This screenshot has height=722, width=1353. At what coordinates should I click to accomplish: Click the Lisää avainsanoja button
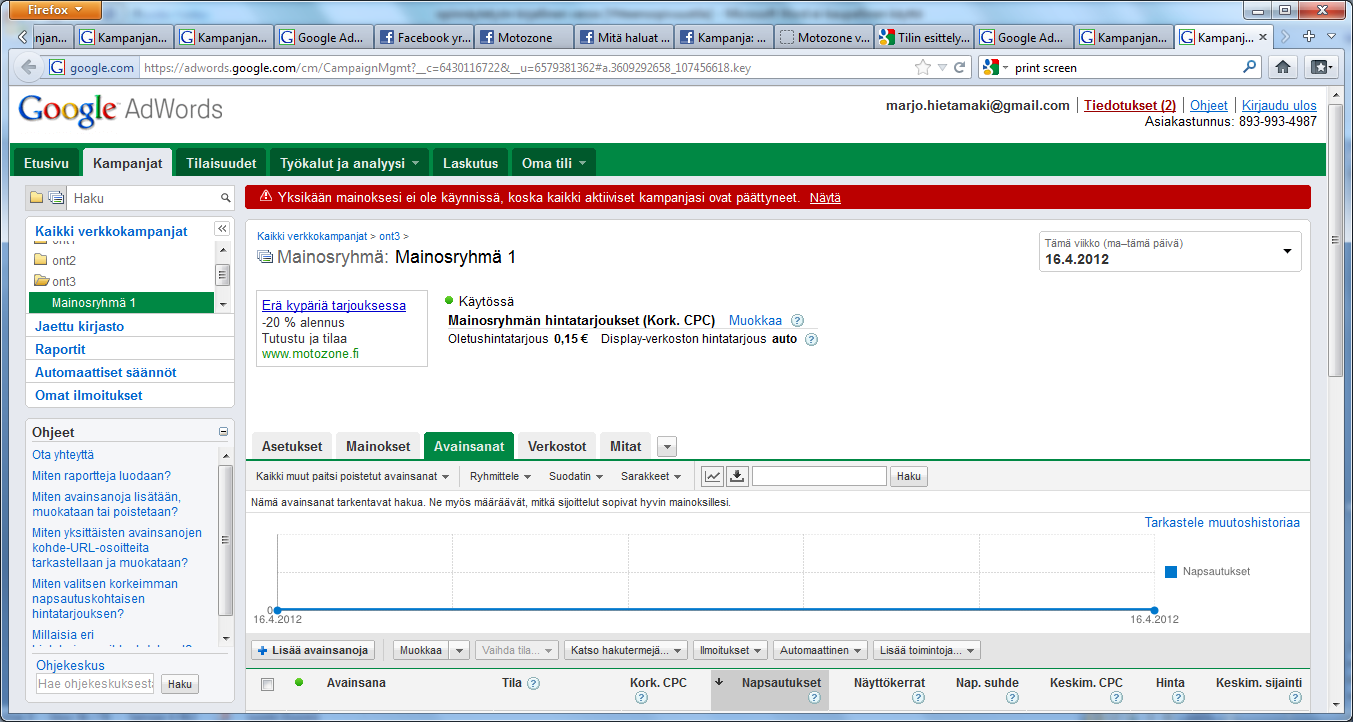tap(314, 650)
